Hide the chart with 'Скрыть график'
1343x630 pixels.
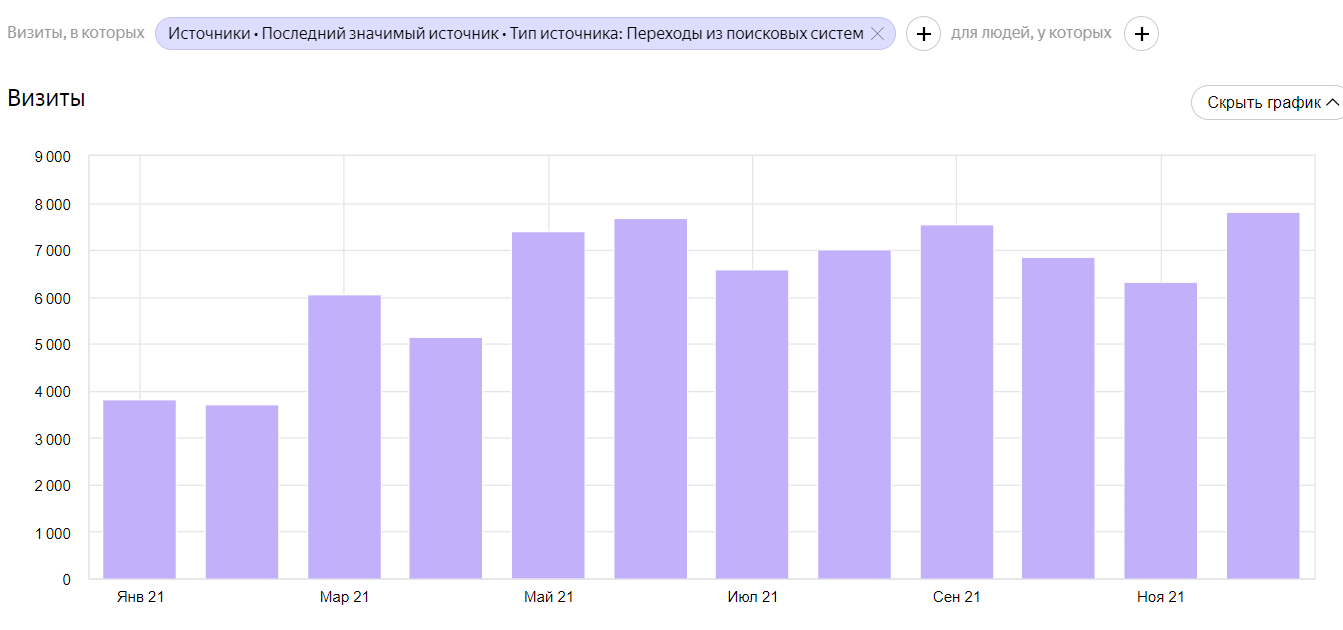click(1267, 102)
